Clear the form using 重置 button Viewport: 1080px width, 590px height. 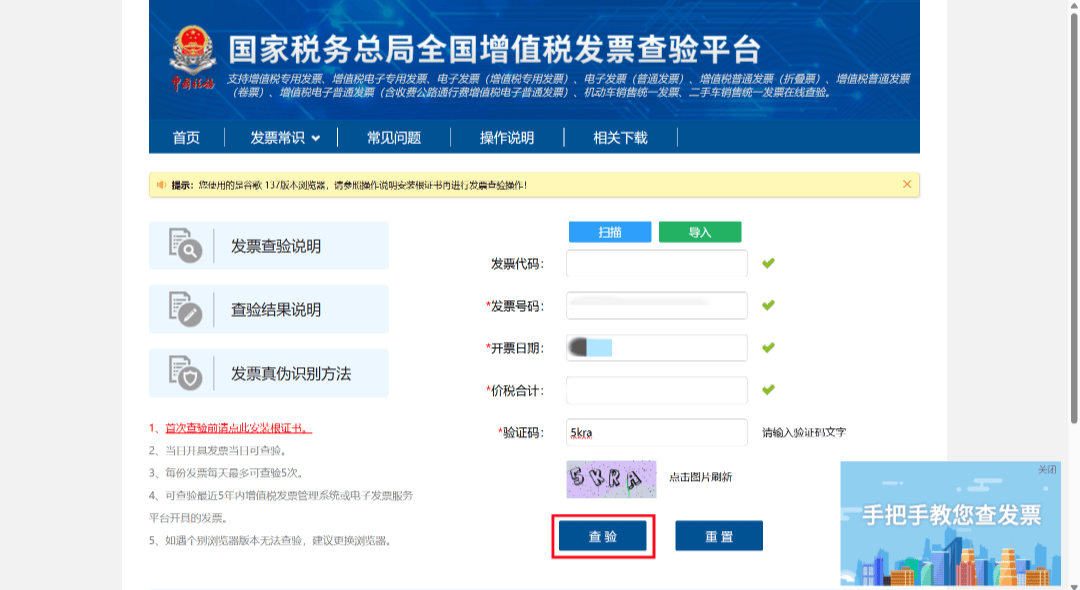click(719, 536)
